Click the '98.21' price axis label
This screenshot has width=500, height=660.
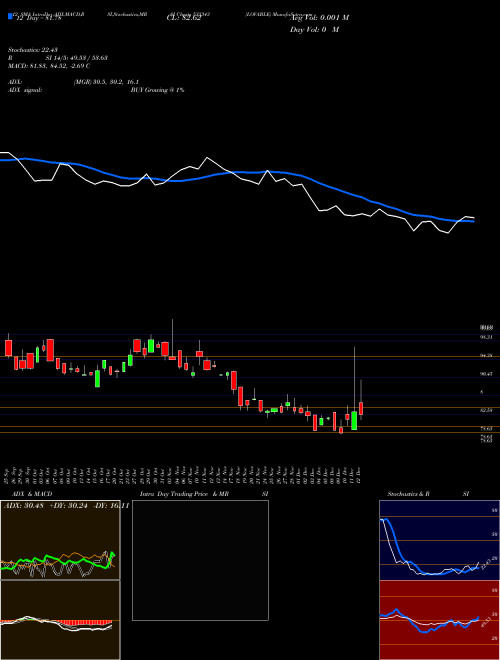click(x=487, y=337)
